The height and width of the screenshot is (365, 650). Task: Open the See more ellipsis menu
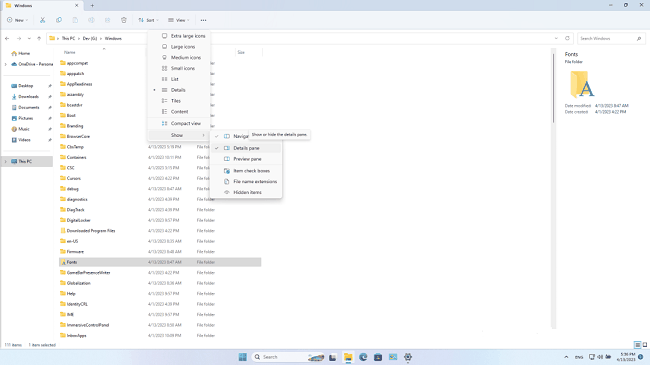[203, 20]
